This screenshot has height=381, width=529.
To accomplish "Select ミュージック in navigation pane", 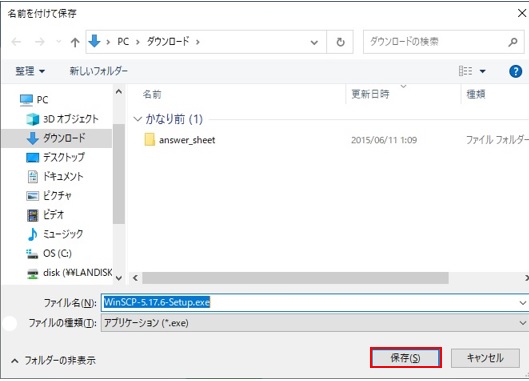I will click(x=55, y=234).
